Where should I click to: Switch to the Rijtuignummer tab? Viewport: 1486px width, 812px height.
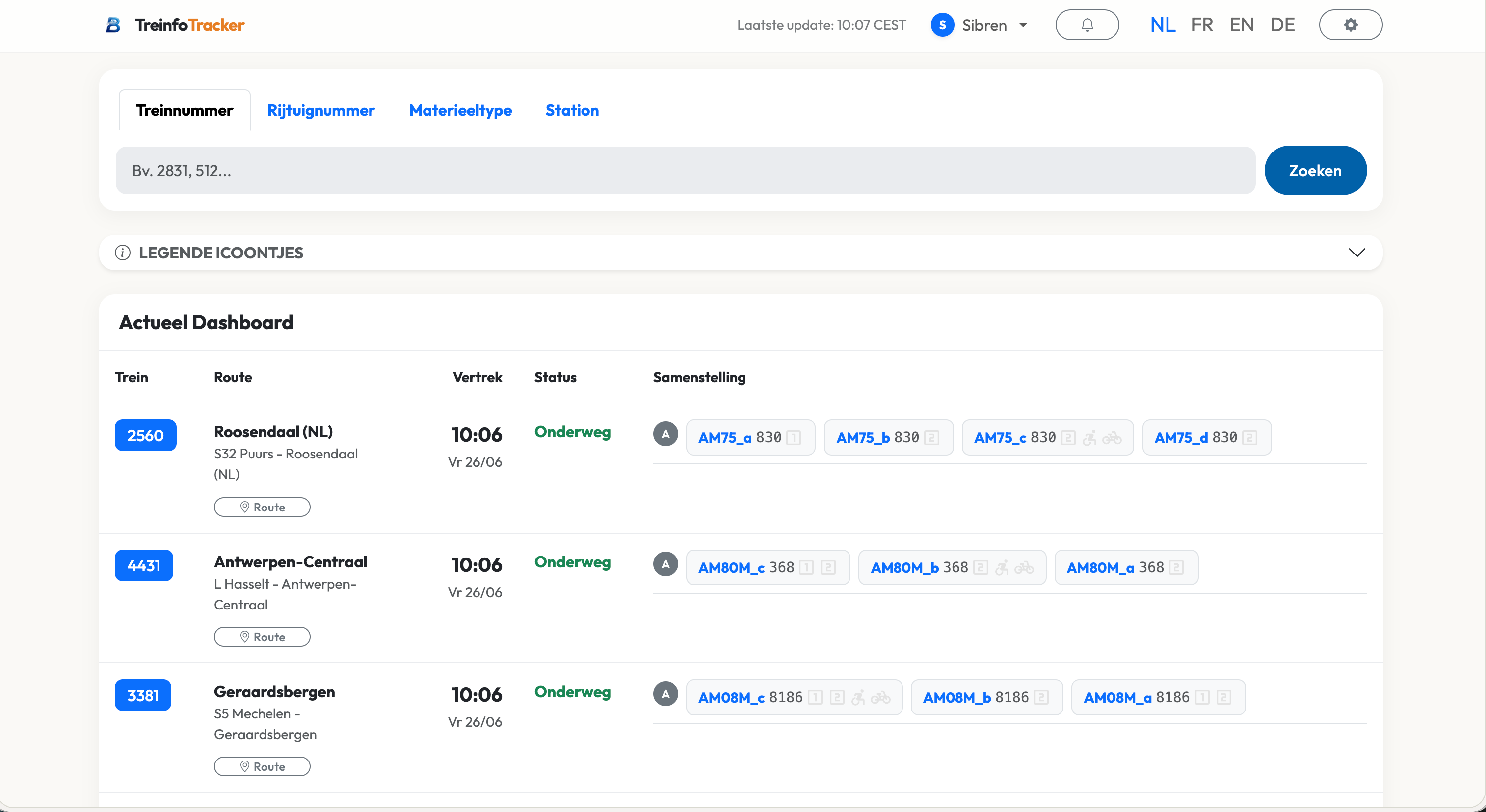coord(321,110)
